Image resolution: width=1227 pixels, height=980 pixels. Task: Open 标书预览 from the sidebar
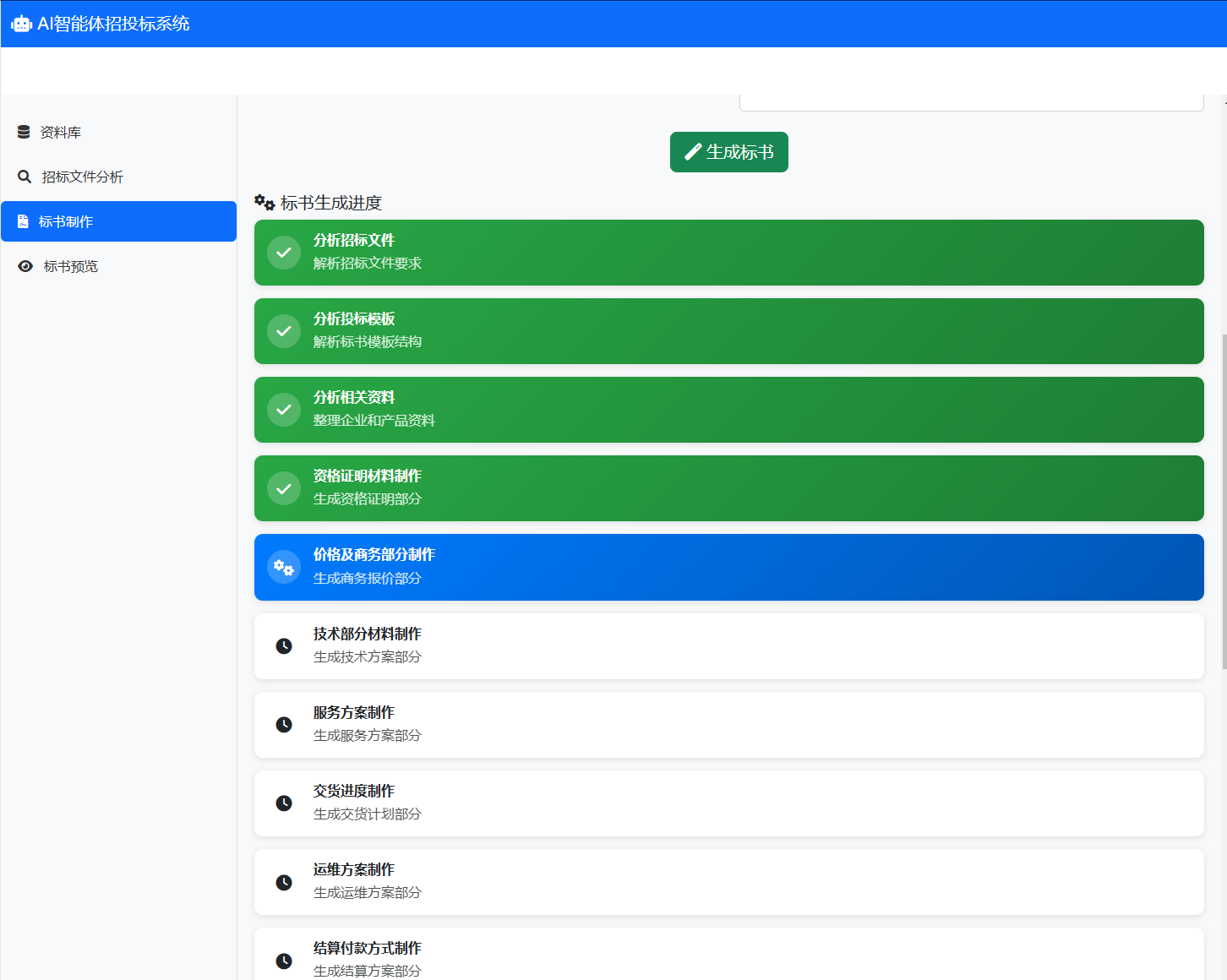pyautogui.click(x=71, y=267)
